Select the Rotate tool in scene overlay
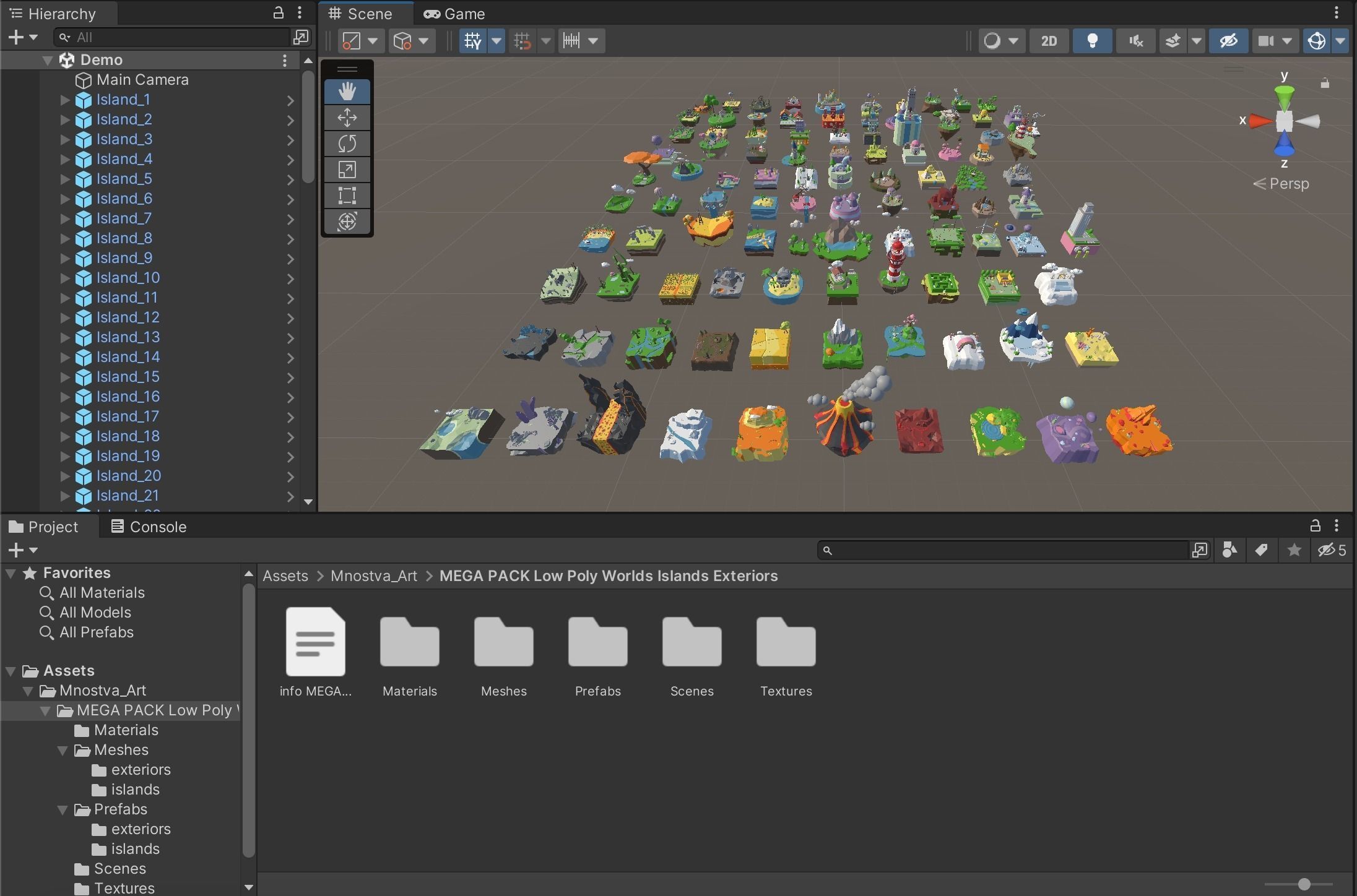Viewport: 1357px width, 896px height. pos(347,144)
